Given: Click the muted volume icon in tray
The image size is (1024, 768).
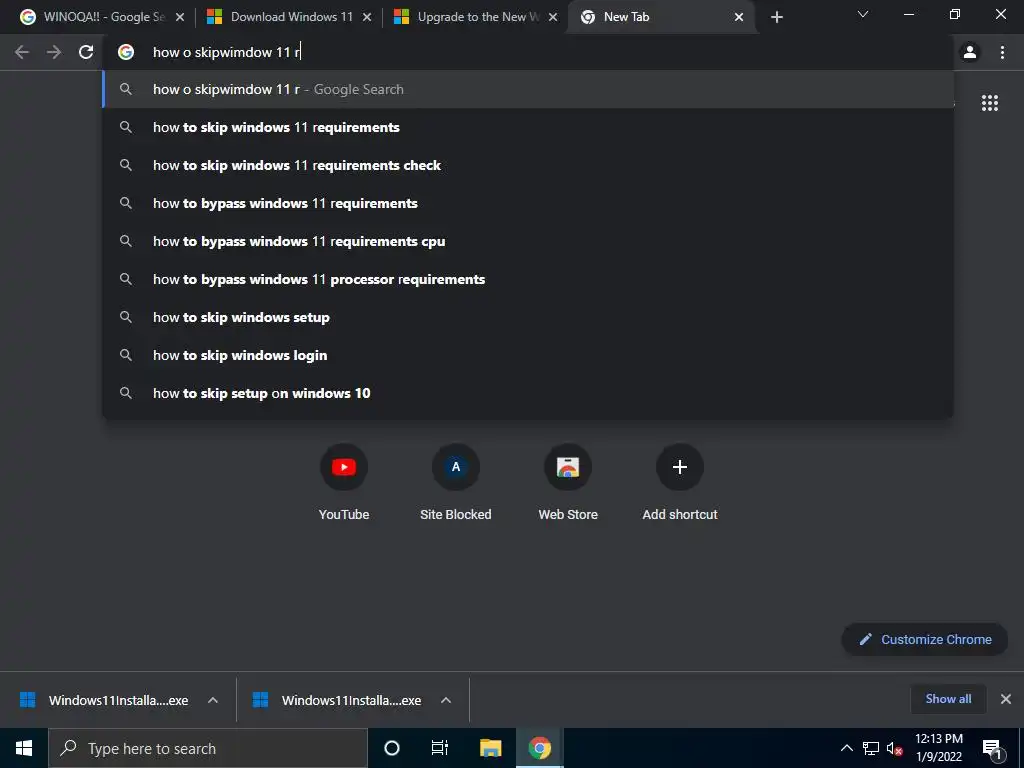Looking at the screenshot, I should (895, 748).
